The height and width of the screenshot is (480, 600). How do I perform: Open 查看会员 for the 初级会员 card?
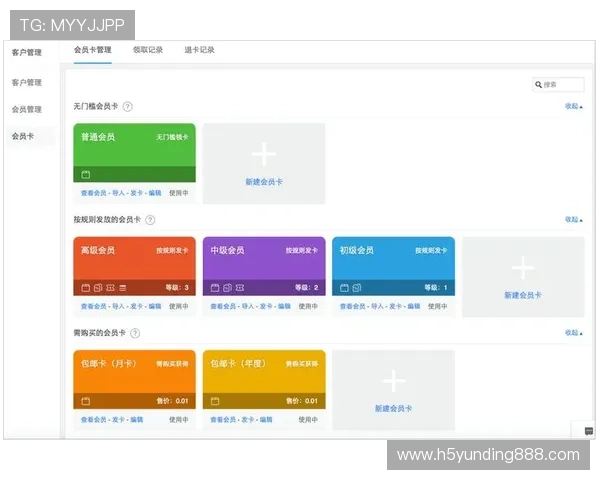coord(352,306)
